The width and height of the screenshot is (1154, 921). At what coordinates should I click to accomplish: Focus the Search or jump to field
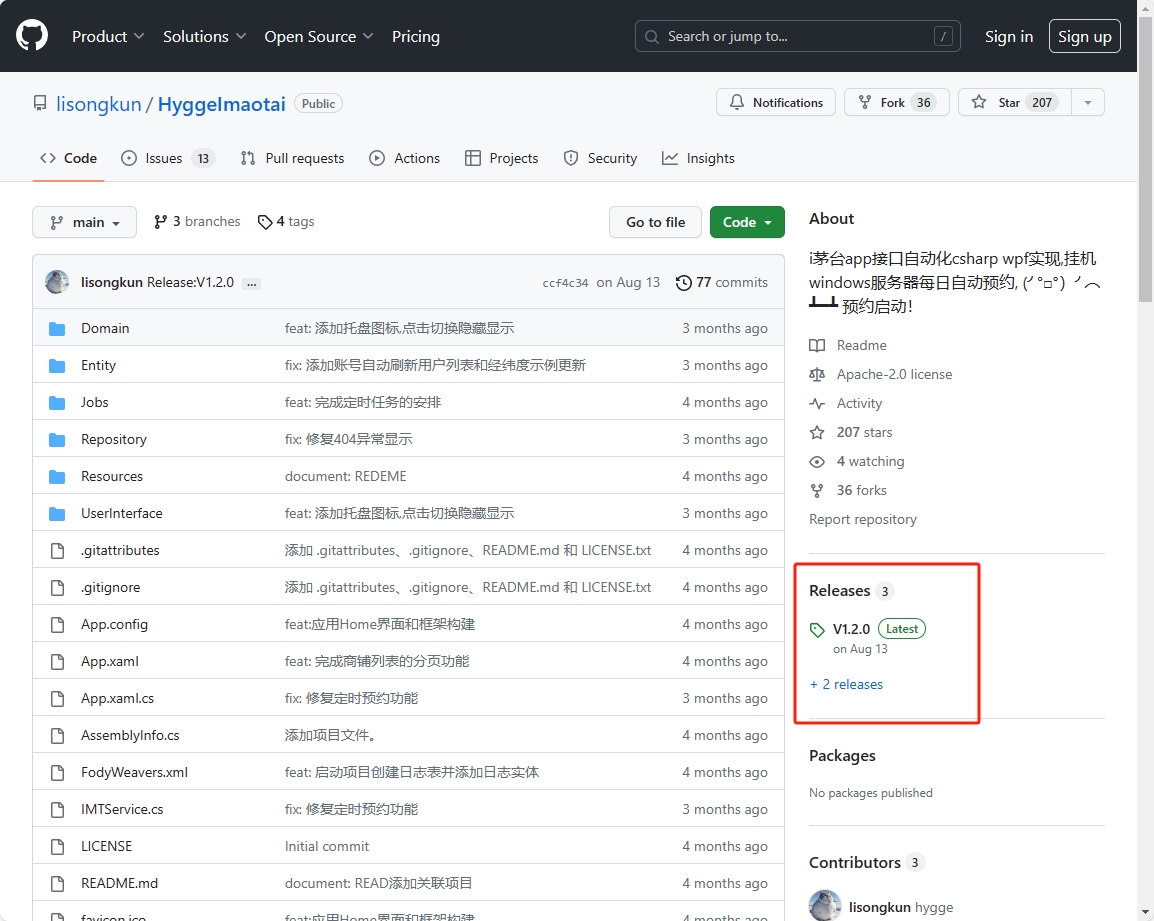pyautogui.click(x=797, y=36)
